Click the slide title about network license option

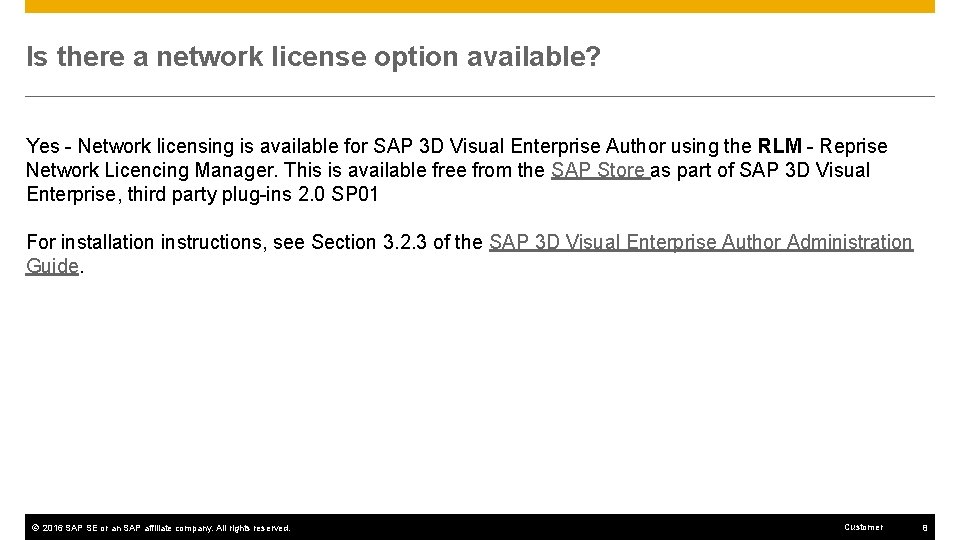click(x=313, y=56)
